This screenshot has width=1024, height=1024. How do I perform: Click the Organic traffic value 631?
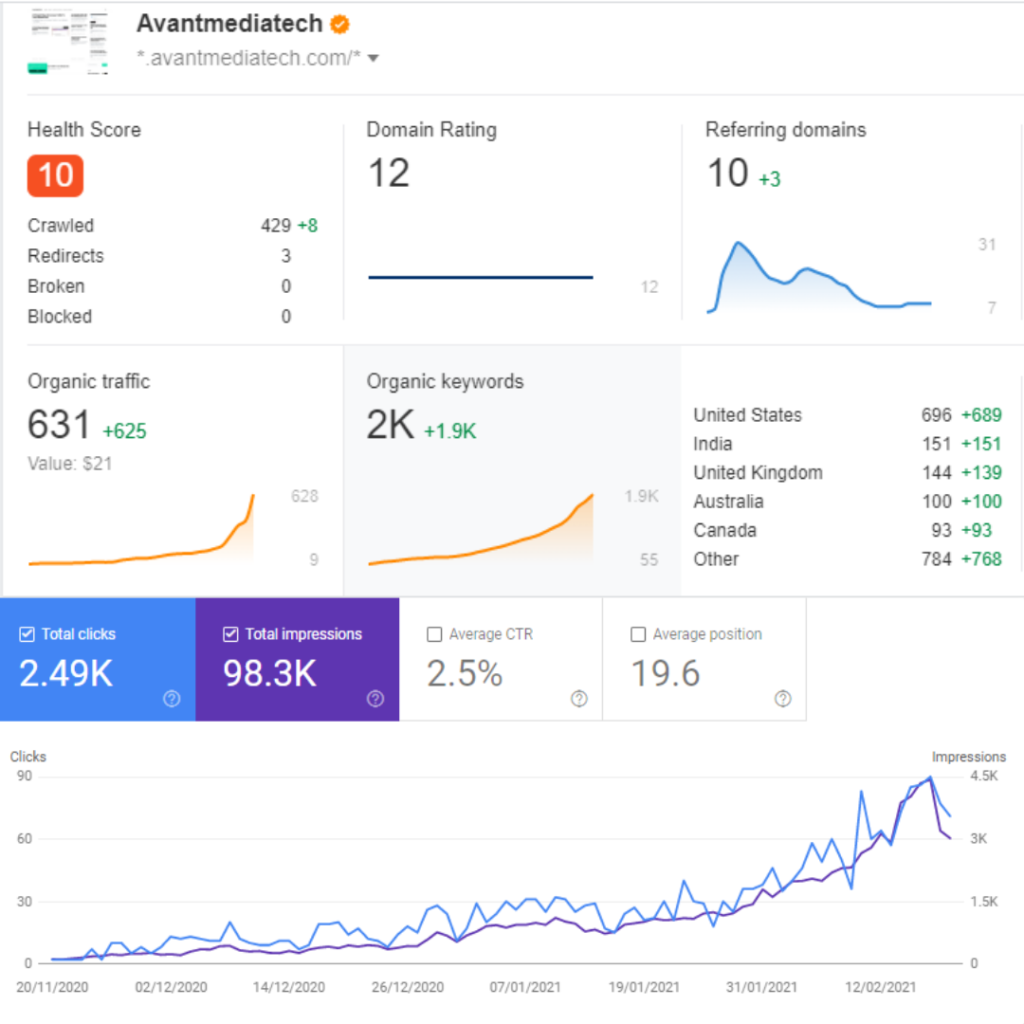59,424
